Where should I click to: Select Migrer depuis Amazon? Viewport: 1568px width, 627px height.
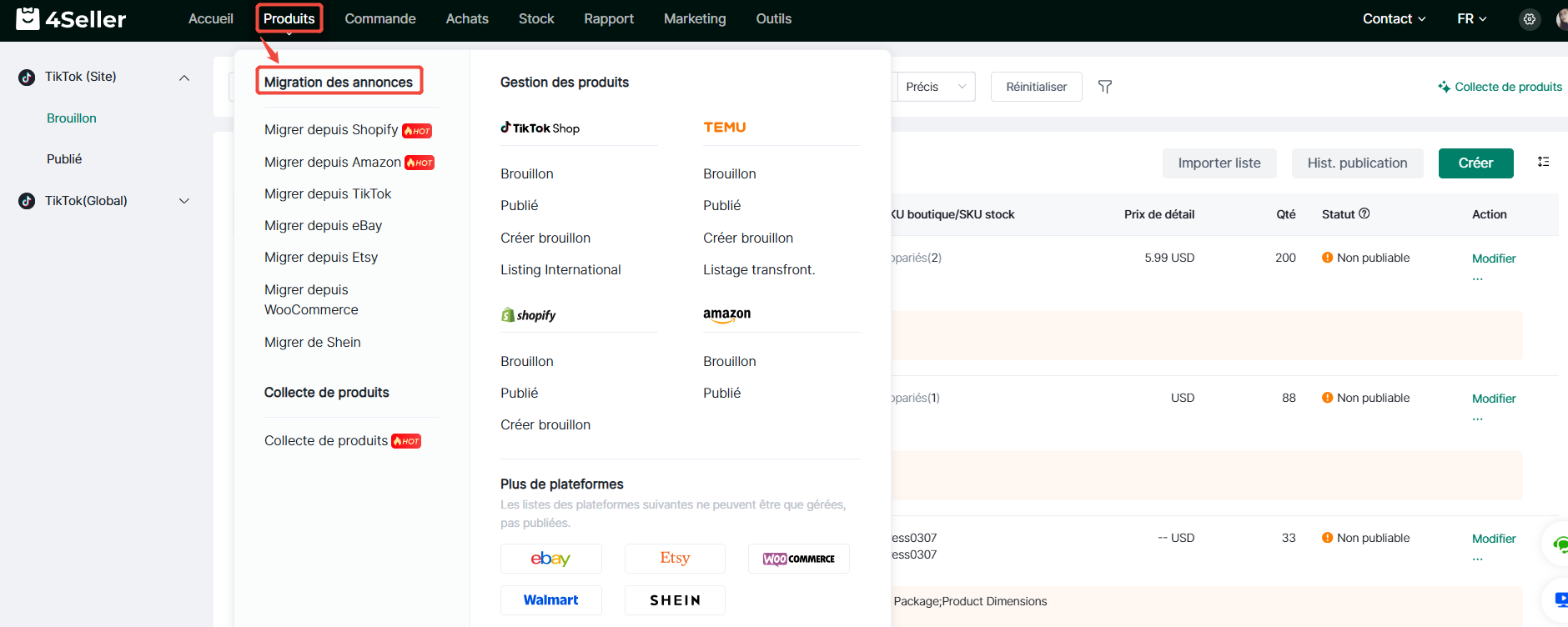click(x=333, y=162)
